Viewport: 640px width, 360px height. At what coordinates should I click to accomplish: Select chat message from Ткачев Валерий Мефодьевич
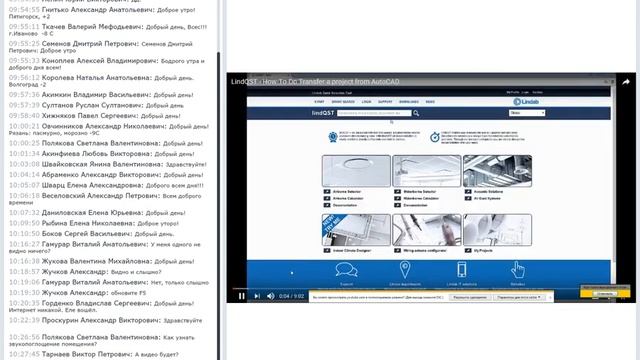tap(108, 30)
